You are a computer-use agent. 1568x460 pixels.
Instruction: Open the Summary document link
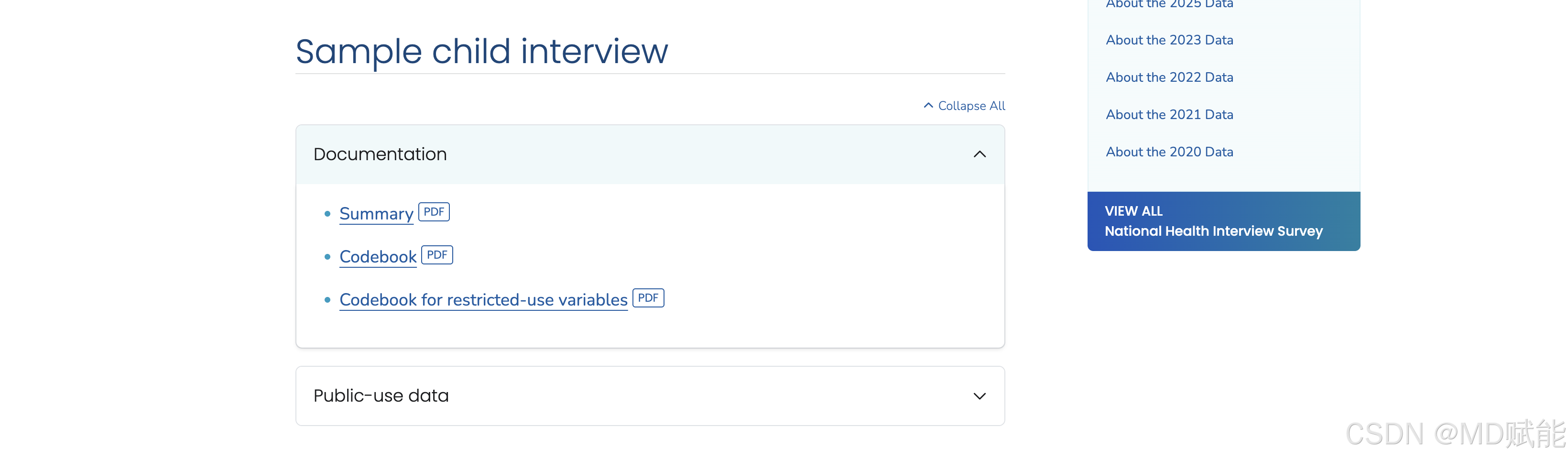tap(376, 214)
